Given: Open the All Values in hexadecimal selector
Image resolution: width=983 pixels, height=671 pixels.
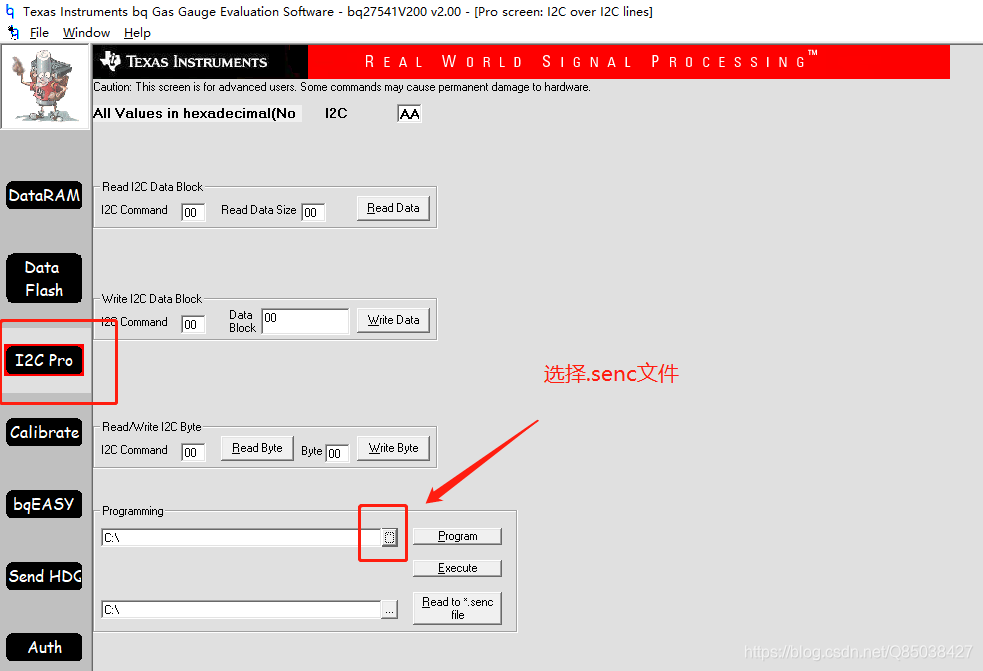Looking at the screenshot, I should (196, 112).
